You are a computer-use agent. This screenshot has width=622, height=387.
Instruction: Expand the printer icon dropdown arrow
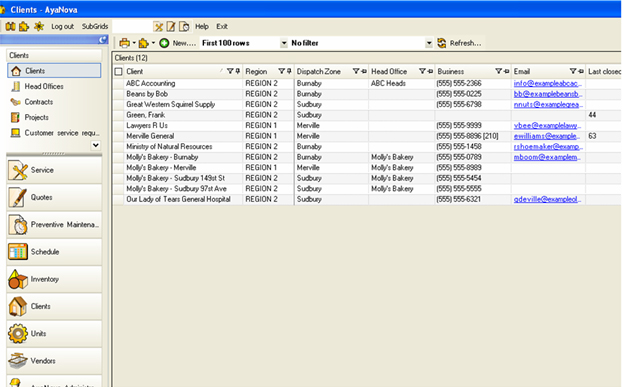pos(134,43)
